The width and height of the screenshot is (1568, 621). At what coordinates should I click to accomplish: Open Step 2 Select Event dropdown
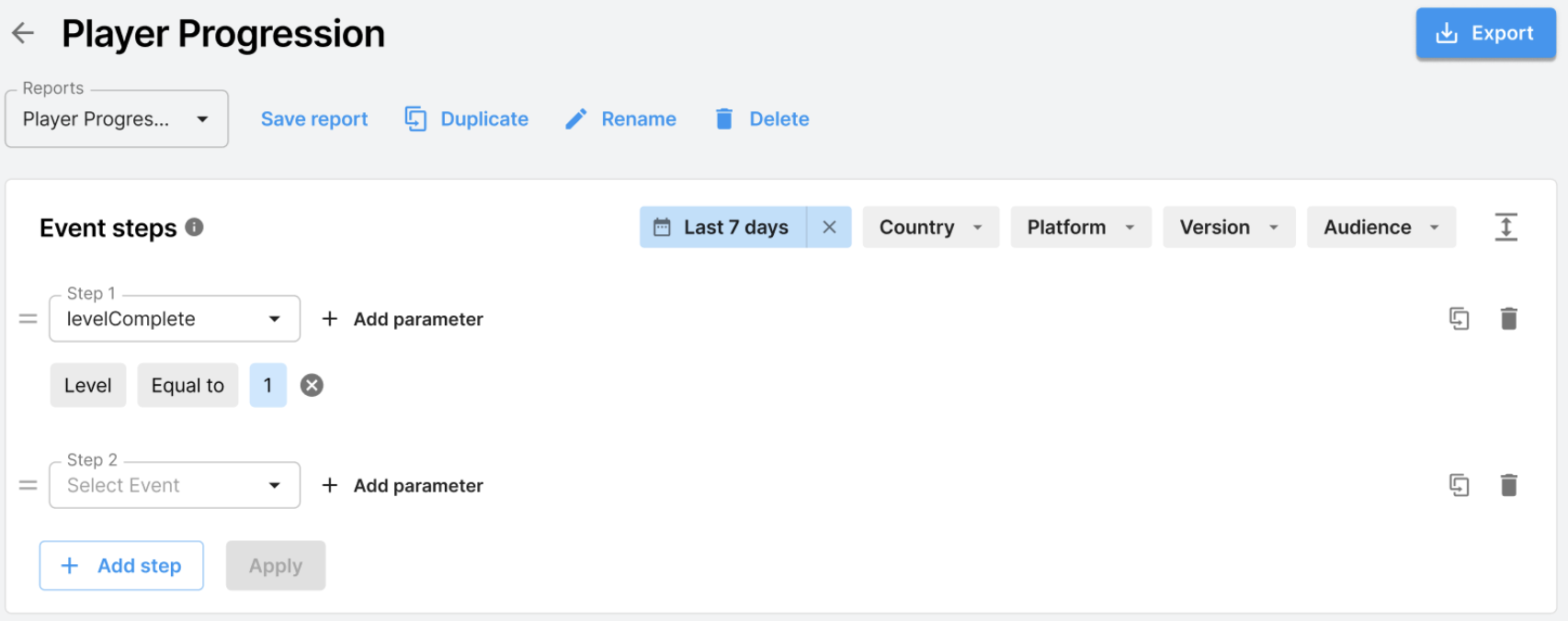(175, 485)
